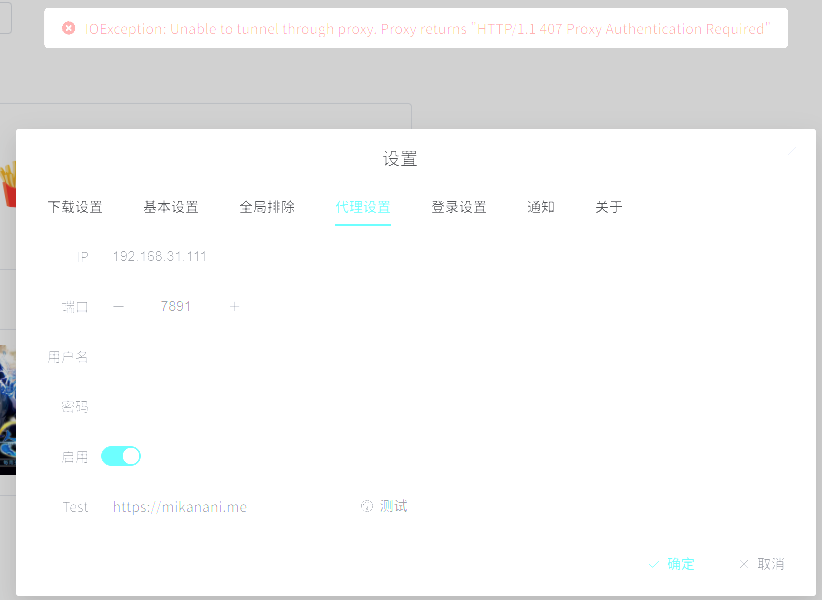Decrease the port number with minus button
Image resolution: width=822 pixels, height=600 pixels.
[x=118, y=307]
